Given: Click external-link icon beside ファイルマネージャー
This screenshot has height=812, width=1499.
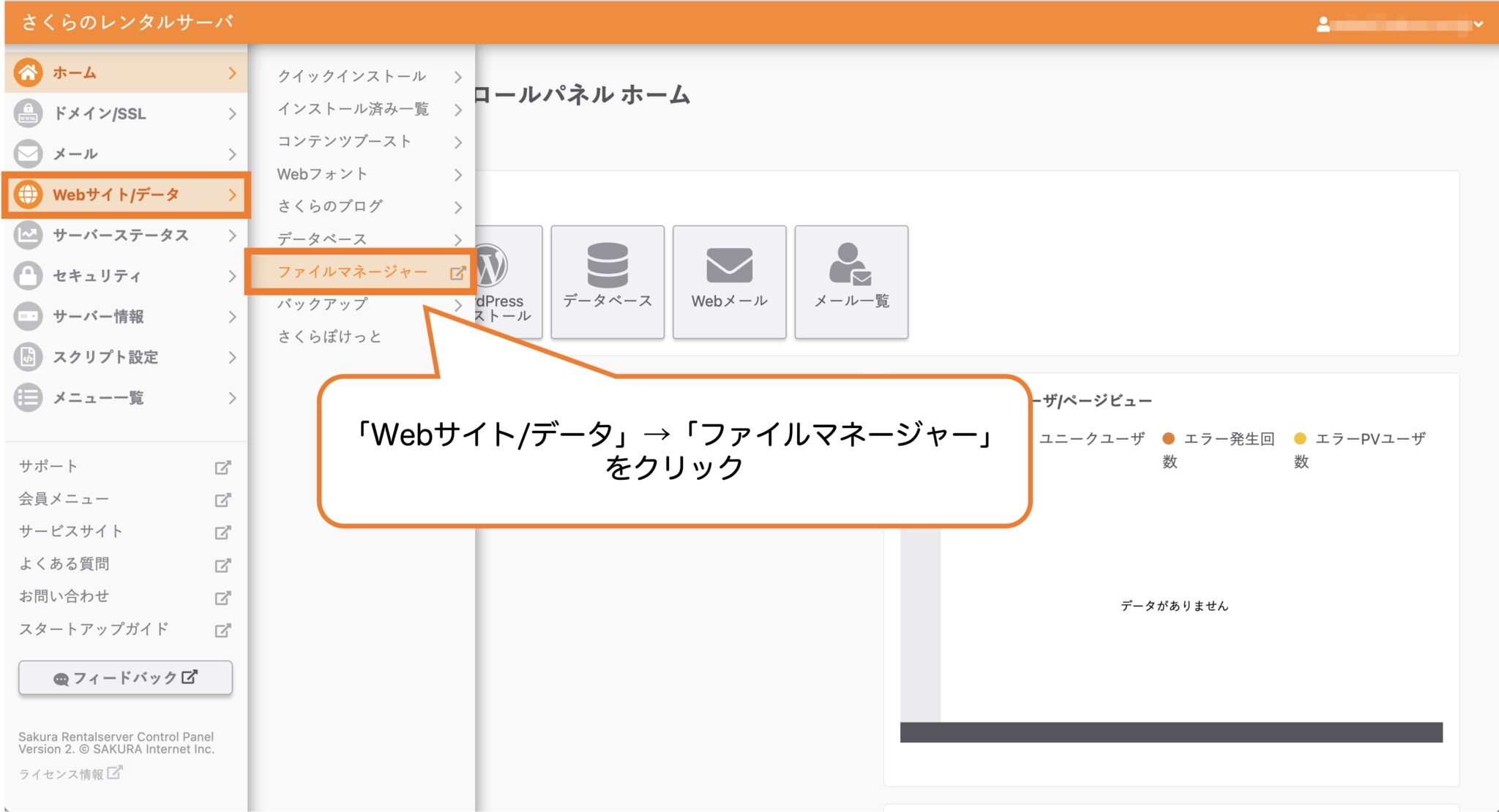Looking at the screenshot, I should (459, 271).
